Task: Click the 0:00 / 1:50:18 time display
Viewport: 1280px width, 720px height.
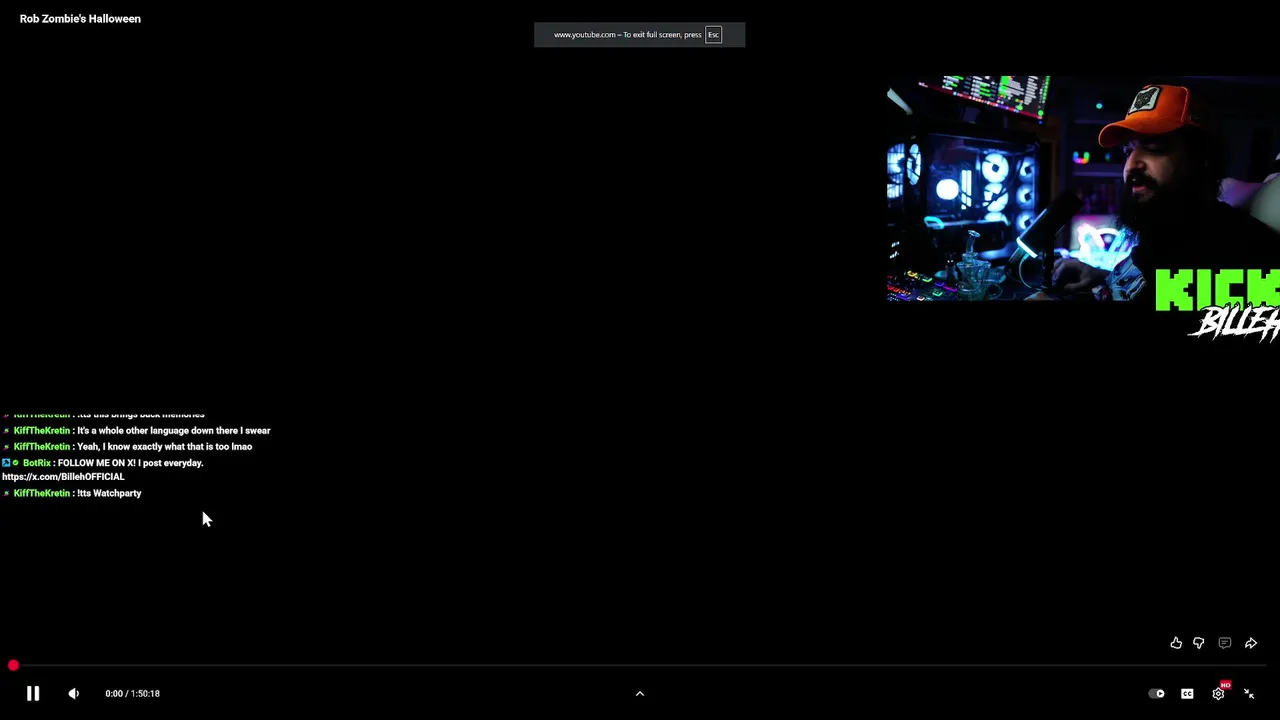Action: coord(132,693)
